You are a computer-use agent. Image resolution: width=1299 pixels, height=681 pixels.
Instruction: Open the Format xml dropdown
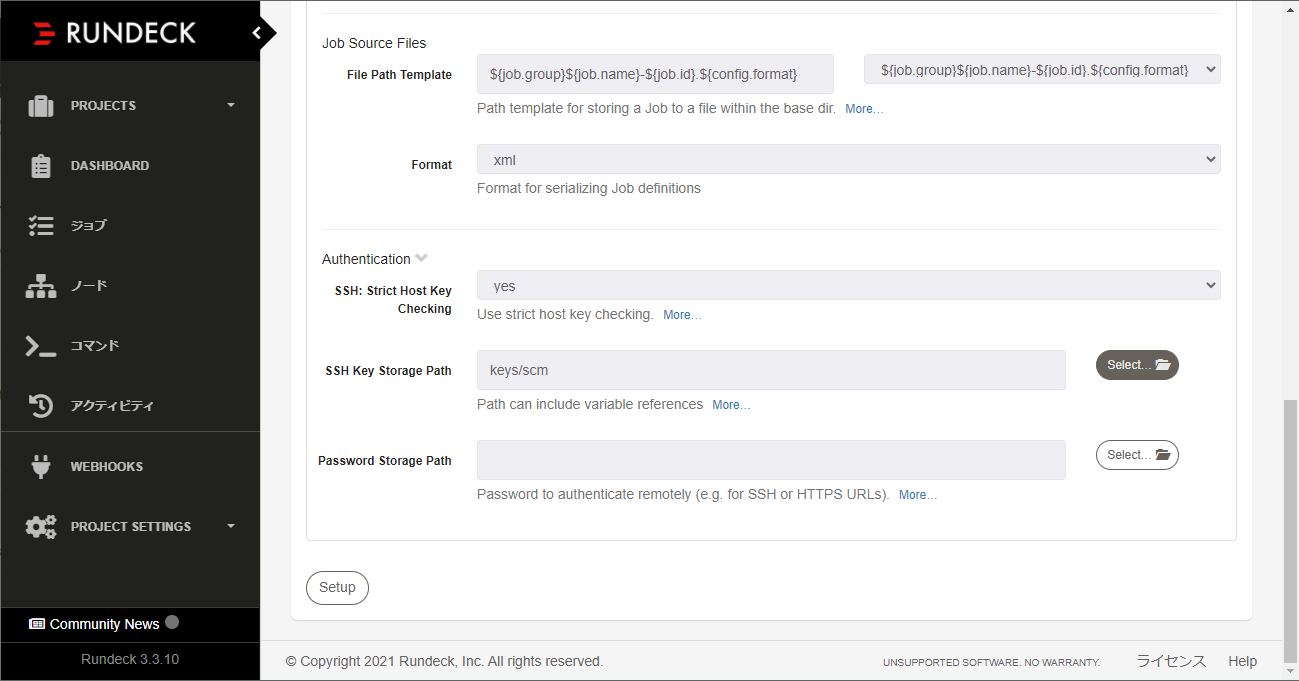[849, 159]
